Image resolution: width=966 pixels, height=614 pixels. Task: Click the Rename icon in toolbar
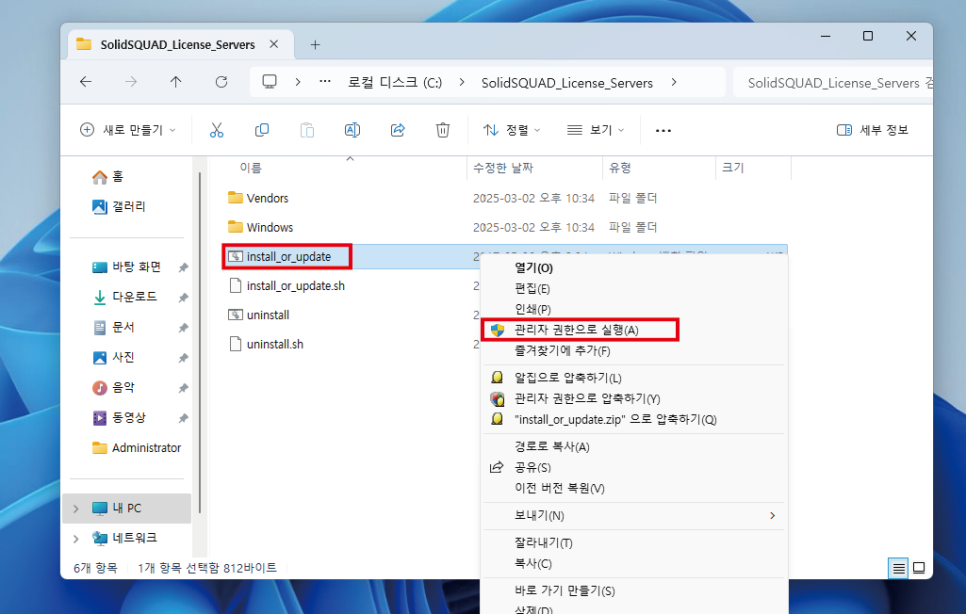[352, 130]
